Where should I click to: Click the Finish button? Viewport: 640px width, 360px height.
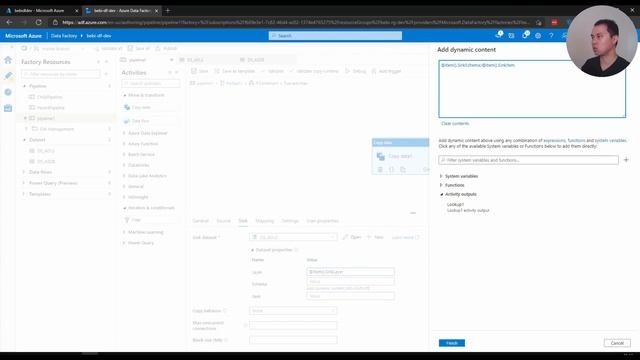click(452, 343)
